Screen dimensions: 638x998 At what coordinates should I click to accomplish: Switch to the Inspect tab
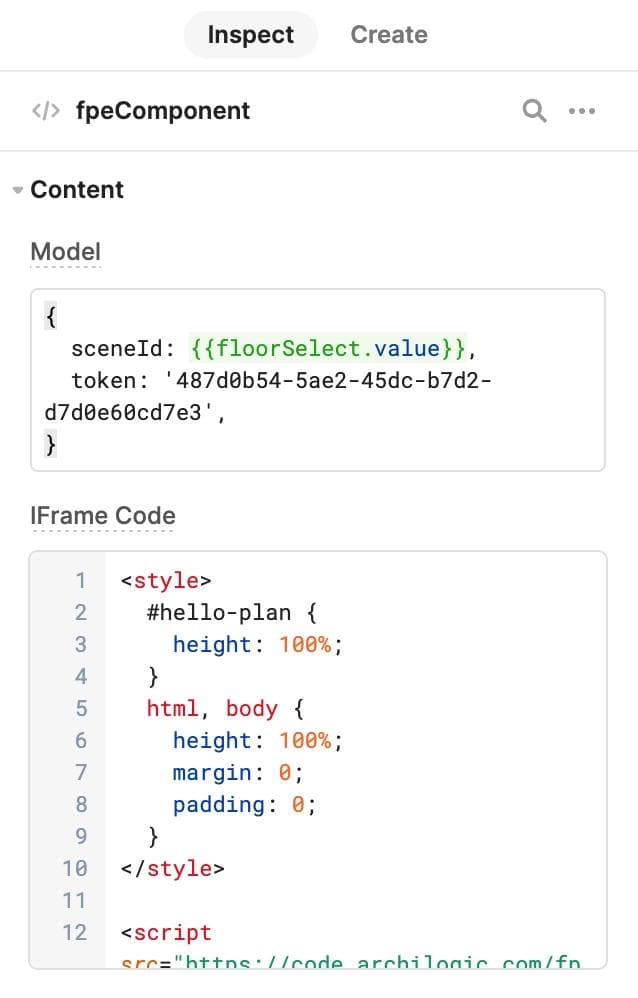[x=250, y=34]
